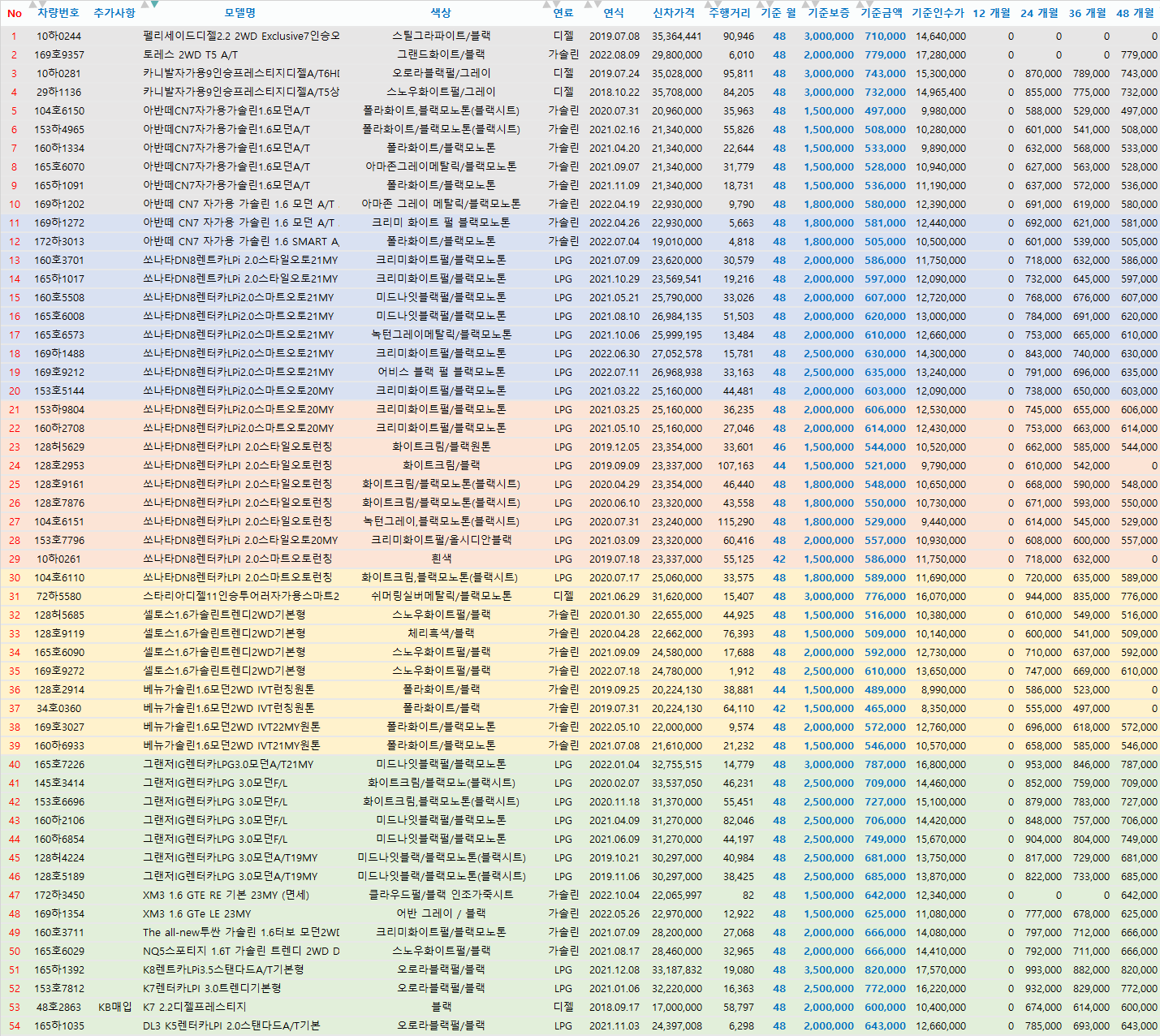Select plate number 34호0360

click(x=58, y=709)
